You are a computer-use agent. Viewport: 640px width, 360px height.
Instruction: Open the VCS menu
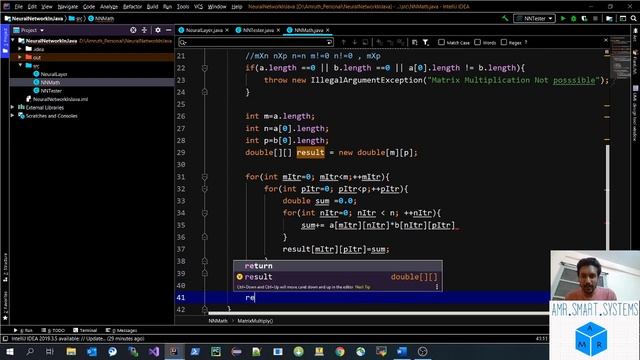pyautogui.click(x=198, y=7)
